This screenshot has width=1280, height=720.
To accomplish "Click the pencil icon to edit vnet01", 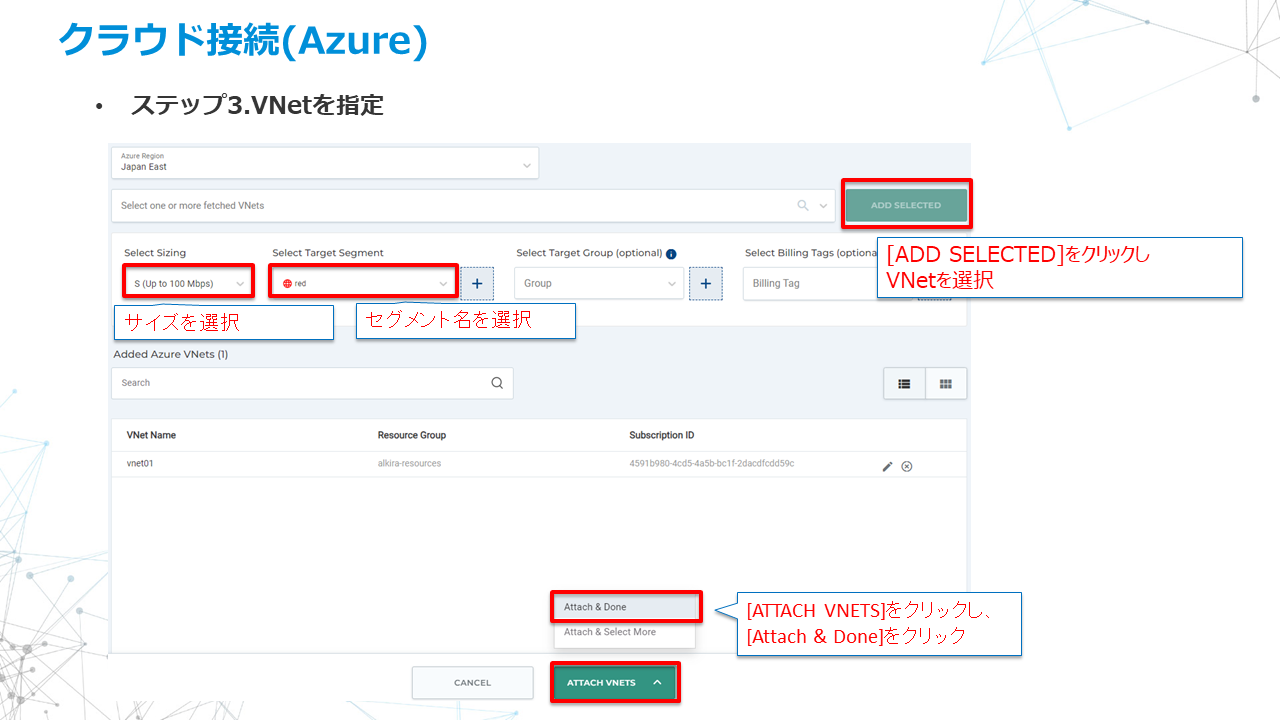I will pos(887,466).
